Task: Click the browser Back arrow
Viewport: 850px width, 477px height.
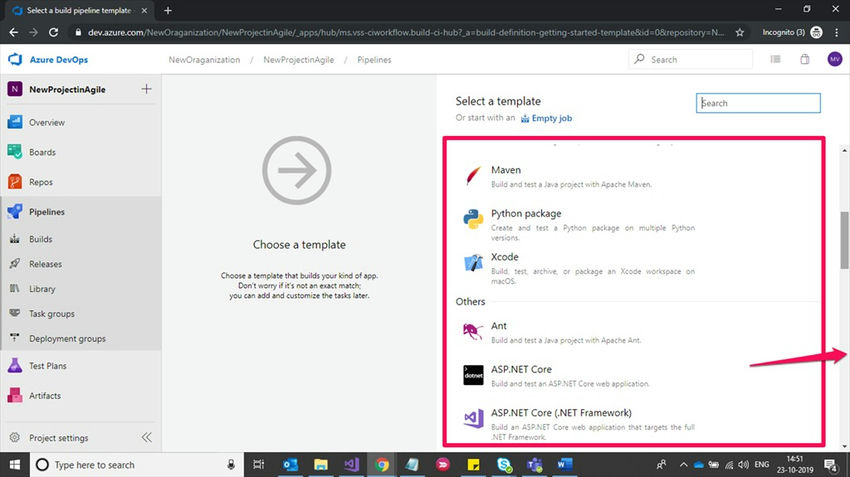Action: pos(14,33)
